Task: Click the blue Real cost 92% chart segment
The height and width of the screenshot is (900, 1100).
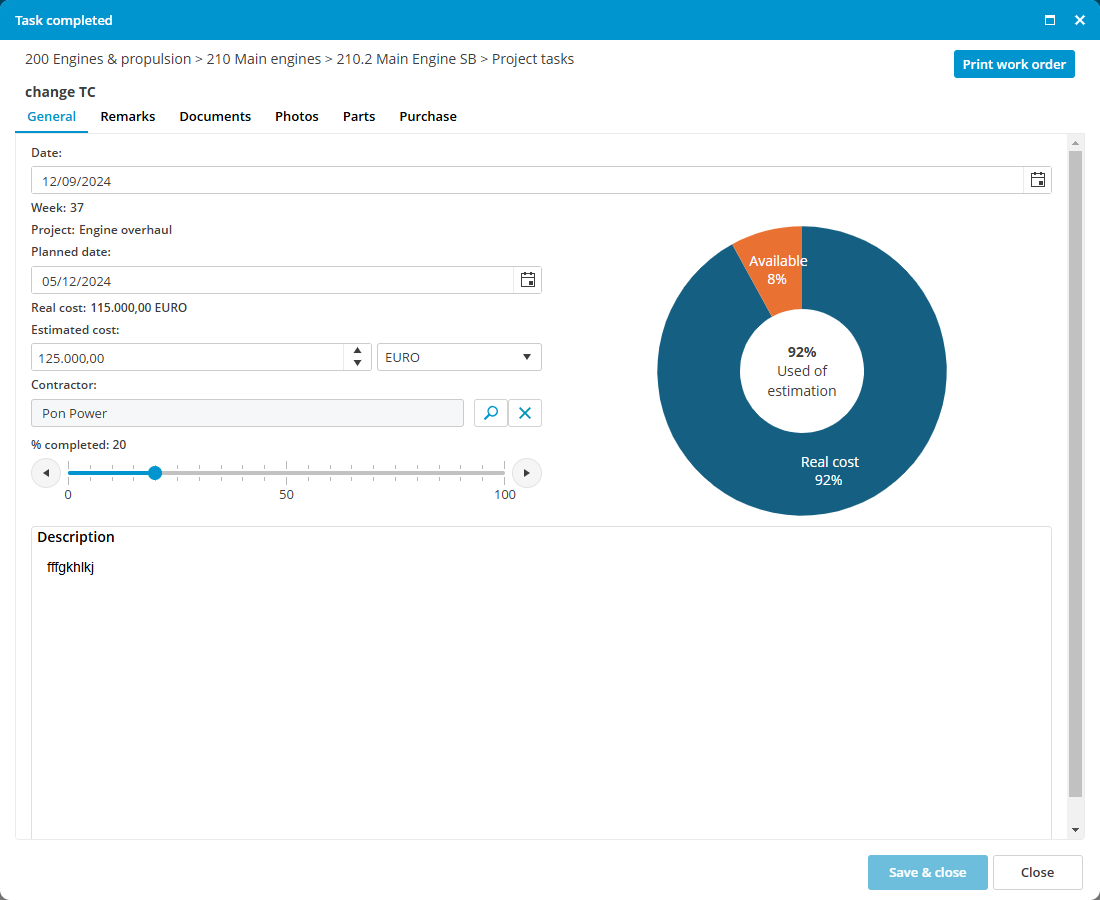Action: point(828,471)
